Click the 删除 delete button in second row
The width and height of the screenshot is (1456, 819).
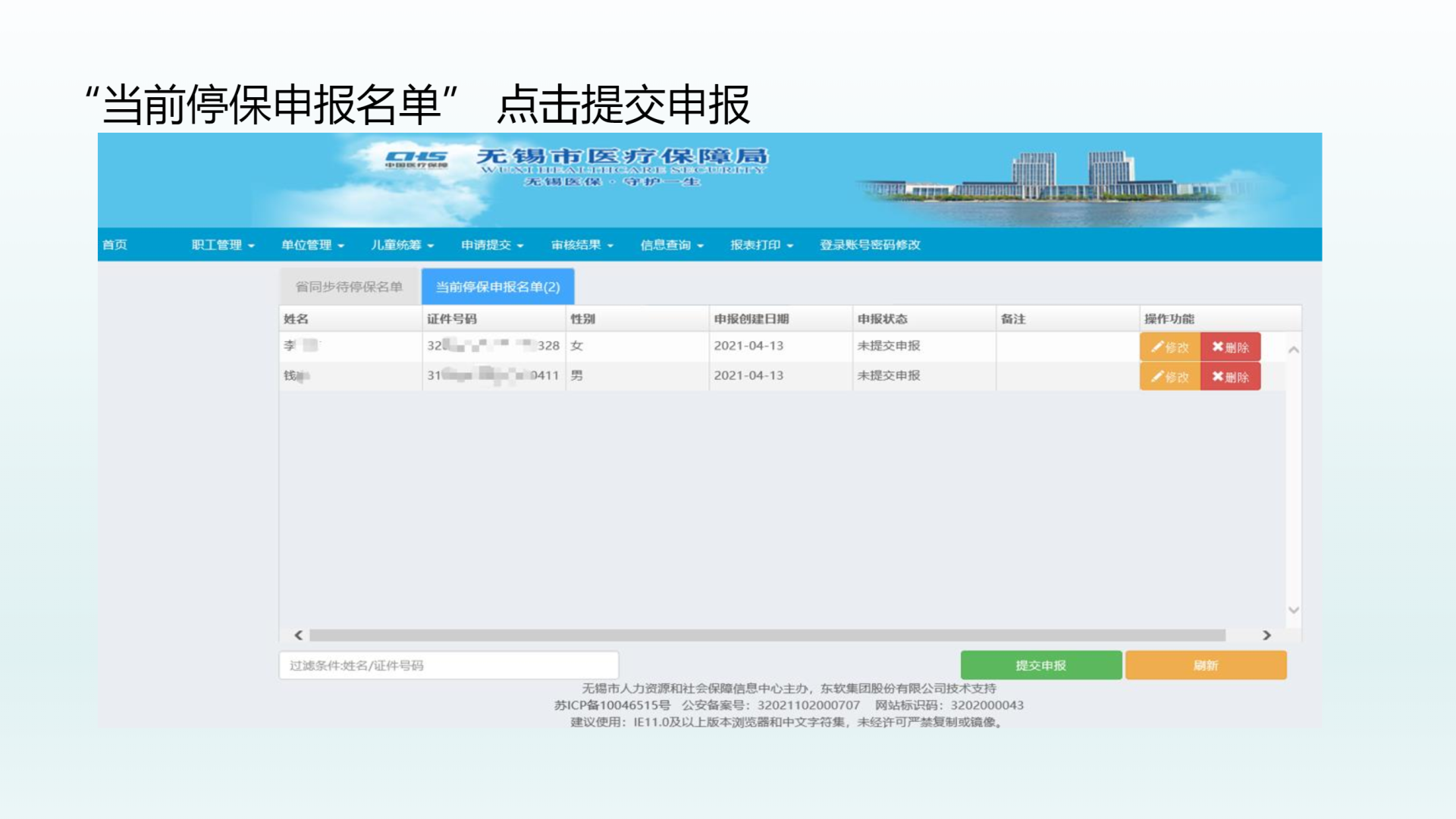coord(1230,376)
